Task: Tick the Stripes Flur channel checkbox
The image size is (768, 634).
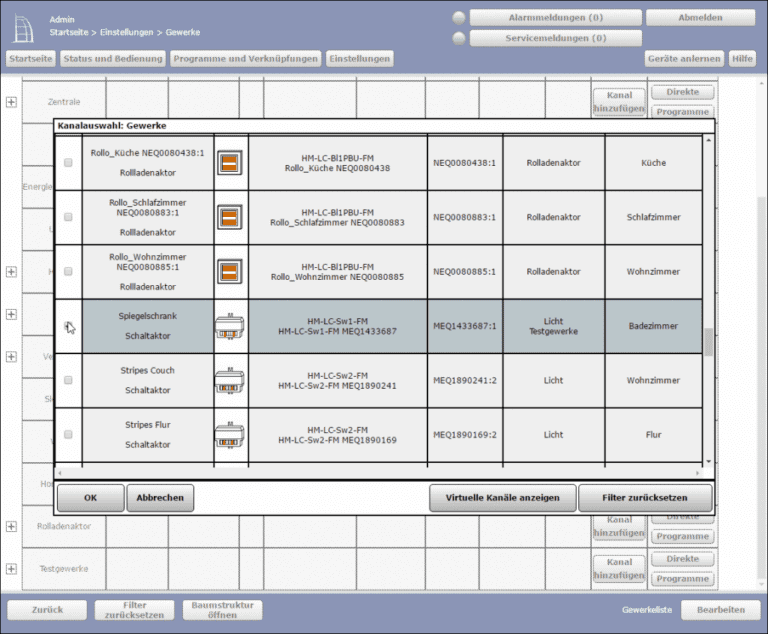Action: pos(68,435)
